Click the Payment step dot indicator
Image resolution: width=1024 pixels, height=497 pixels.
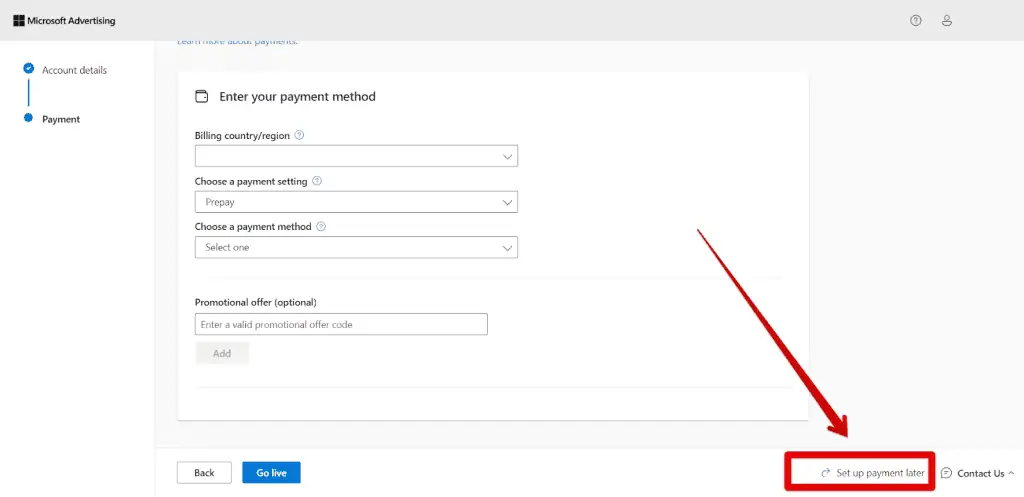click(x=28, y=118)
